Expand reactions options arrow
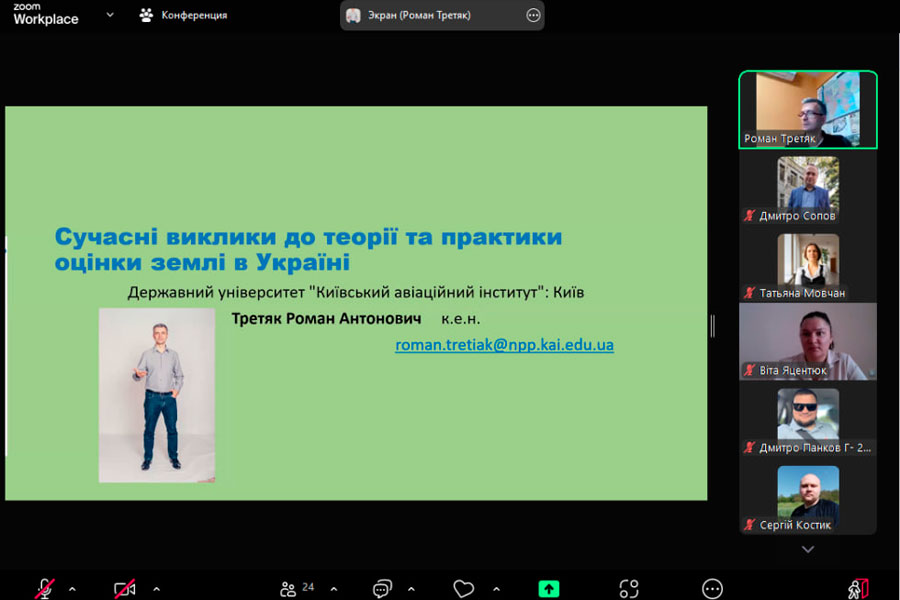The image size is (900, 600). coord(496,589)
